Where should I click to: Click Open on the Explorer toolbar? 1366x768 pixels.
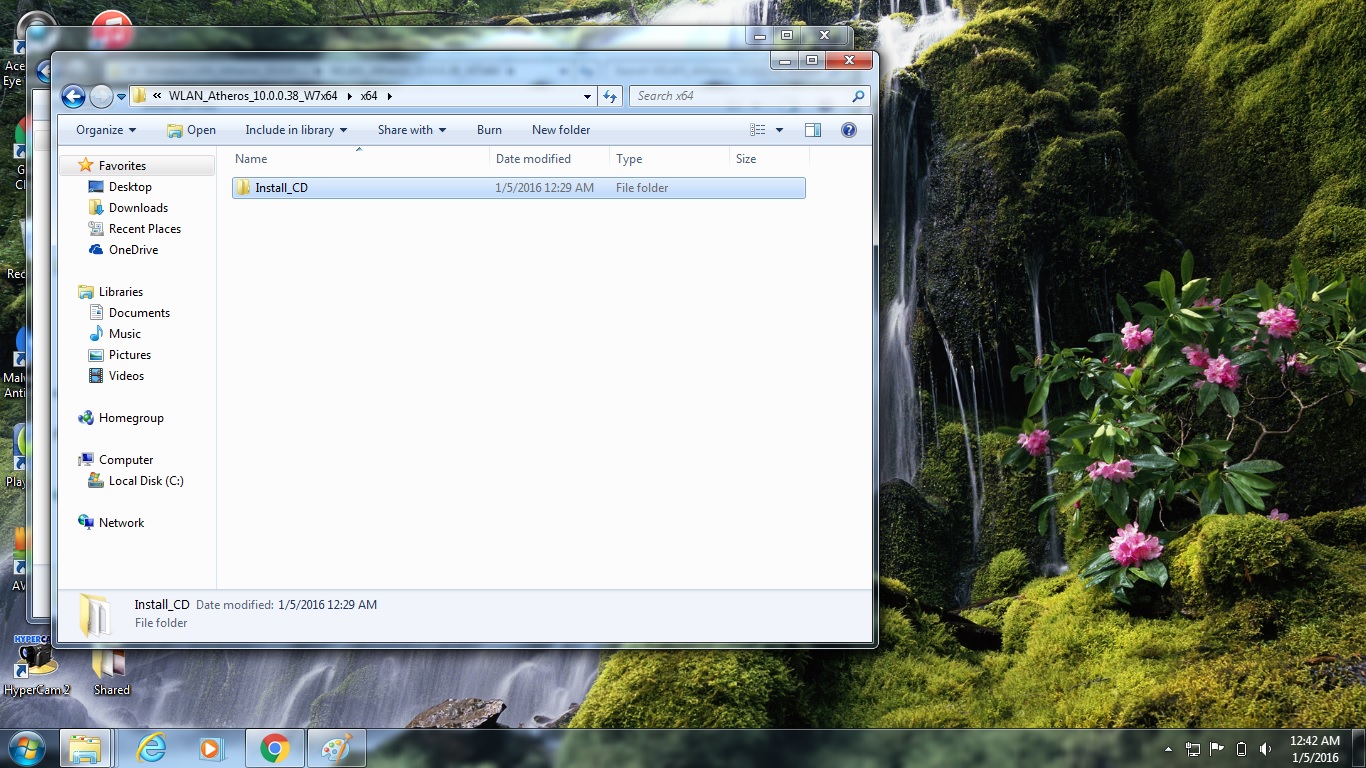191,130
